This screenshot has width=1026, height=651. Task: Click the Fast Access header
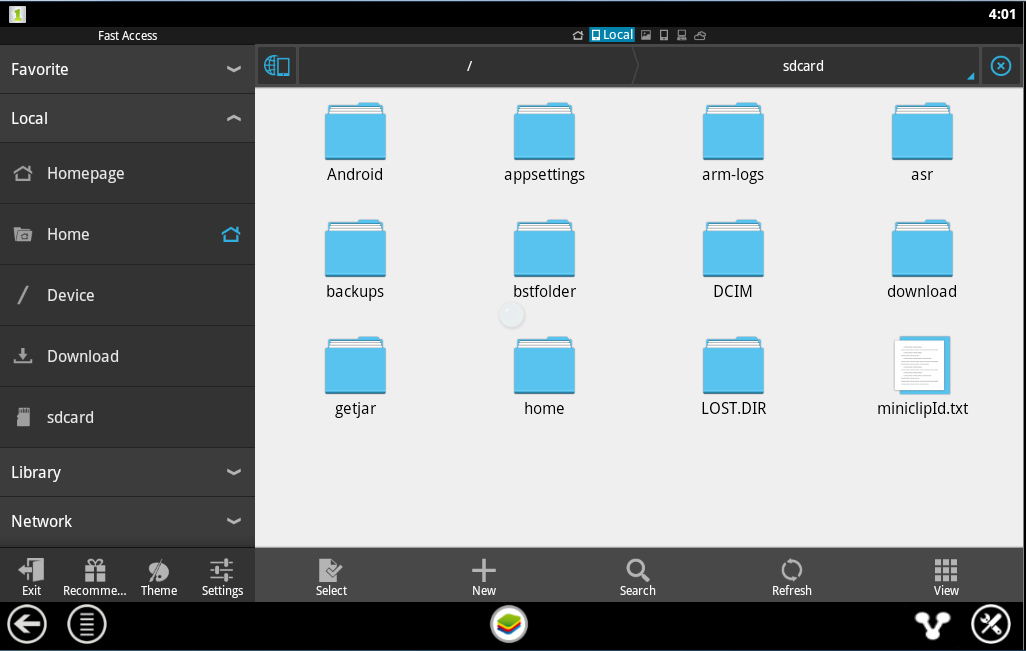click(127, 36)
